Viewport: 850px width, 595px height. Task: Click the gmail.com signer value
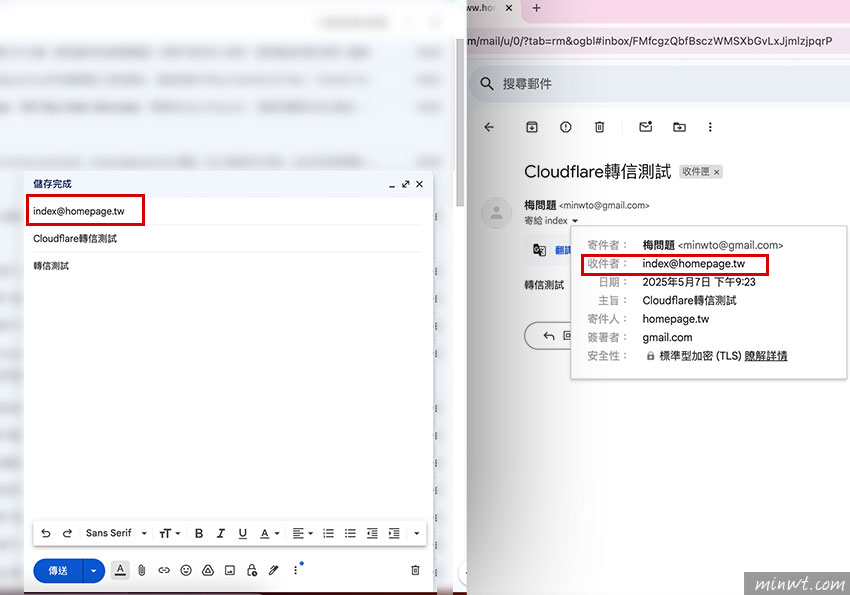pyautogui.click(x=667, y=338)
